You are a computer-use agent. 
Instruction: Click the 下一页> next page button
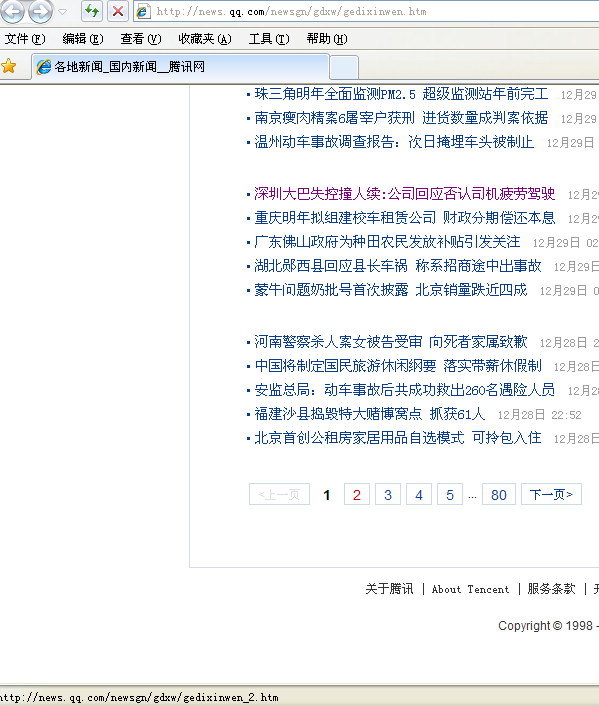(x=551, y=495)
